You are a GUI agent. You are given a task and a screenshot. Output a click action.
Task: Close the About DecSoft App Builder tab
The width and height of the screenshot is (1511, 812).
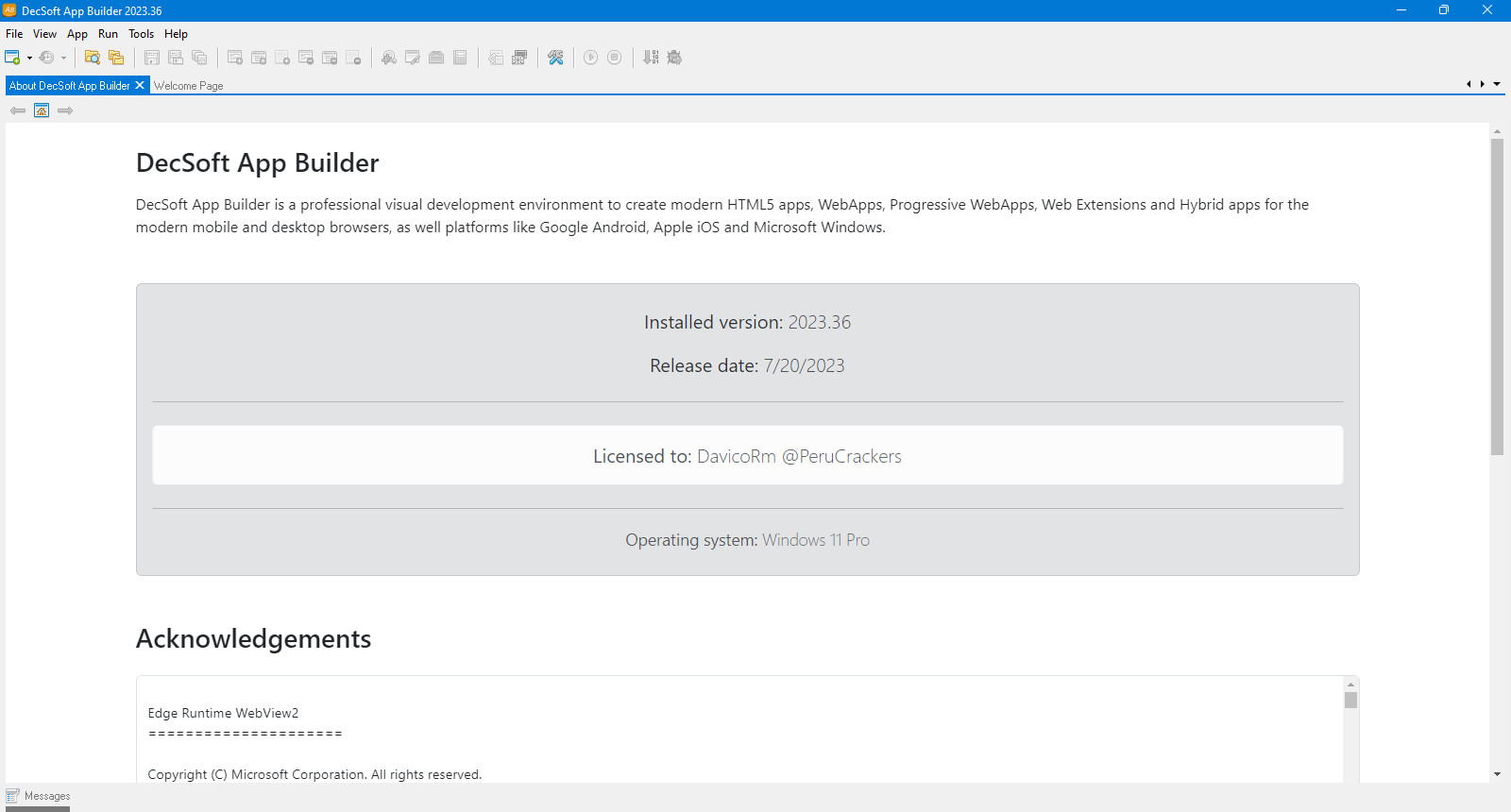coord(140,85)
